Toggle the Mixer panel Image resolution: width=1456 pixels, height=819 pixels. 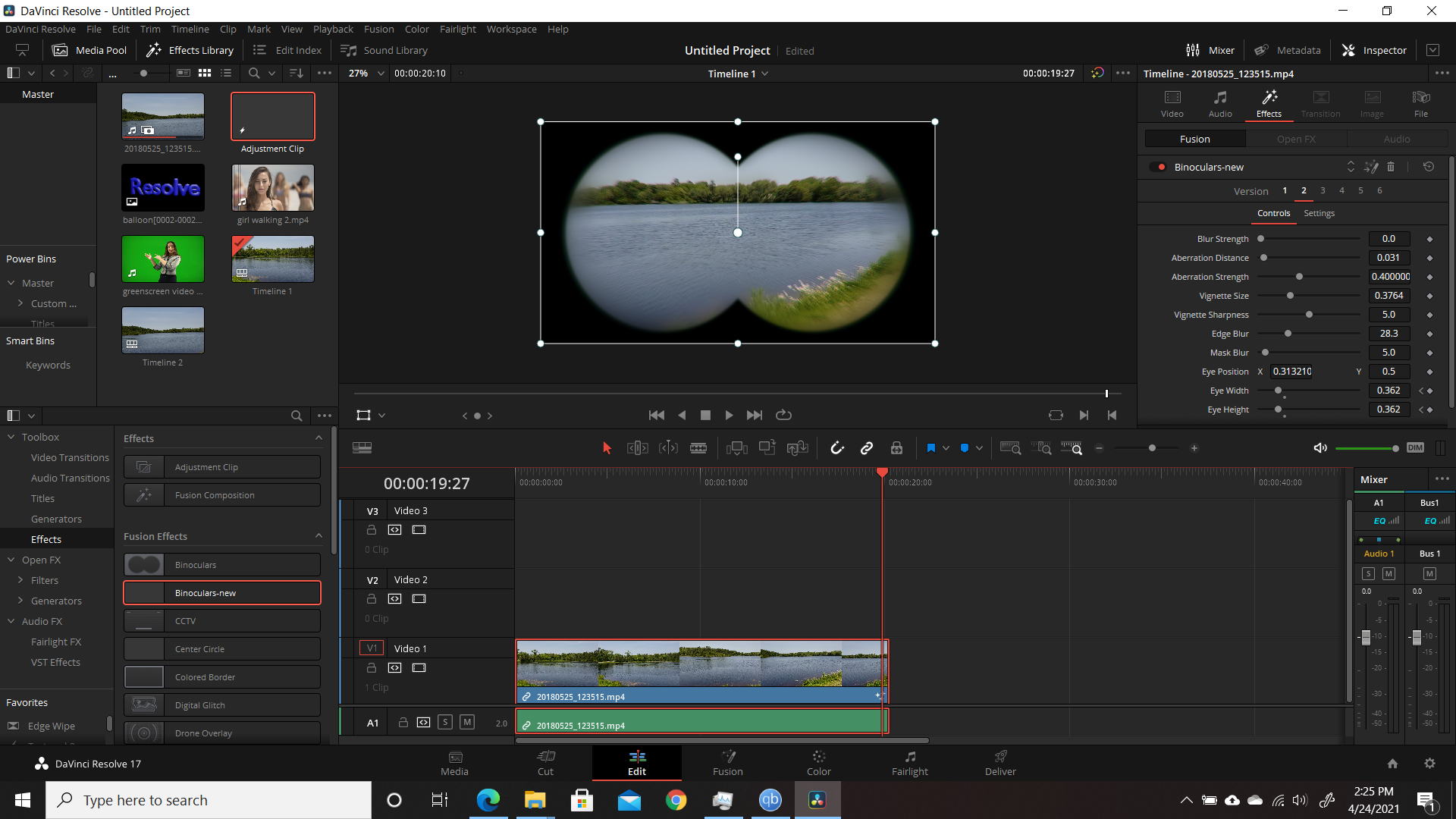point(1210,50)
